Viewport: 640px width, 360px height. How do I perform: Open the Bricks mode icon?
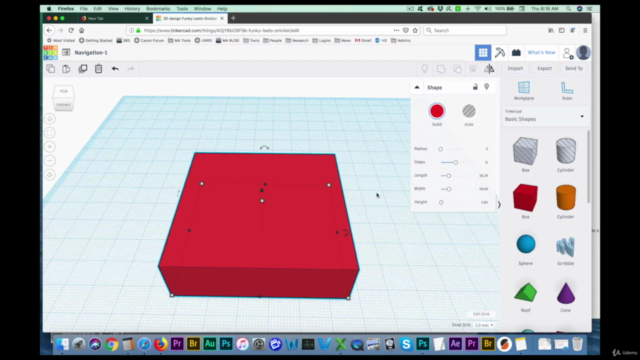click(516, 53)
